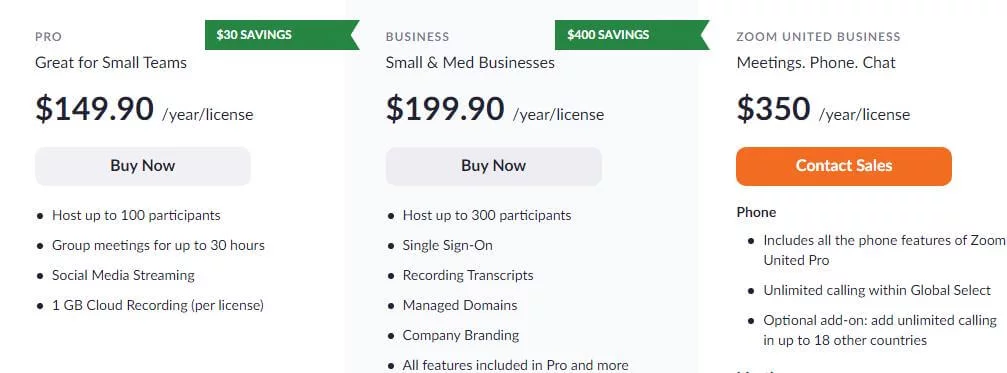Click "1 GB Cloud Recording" feature item
The width and height of the screenshot is (1007, 373).
point(158,305)
